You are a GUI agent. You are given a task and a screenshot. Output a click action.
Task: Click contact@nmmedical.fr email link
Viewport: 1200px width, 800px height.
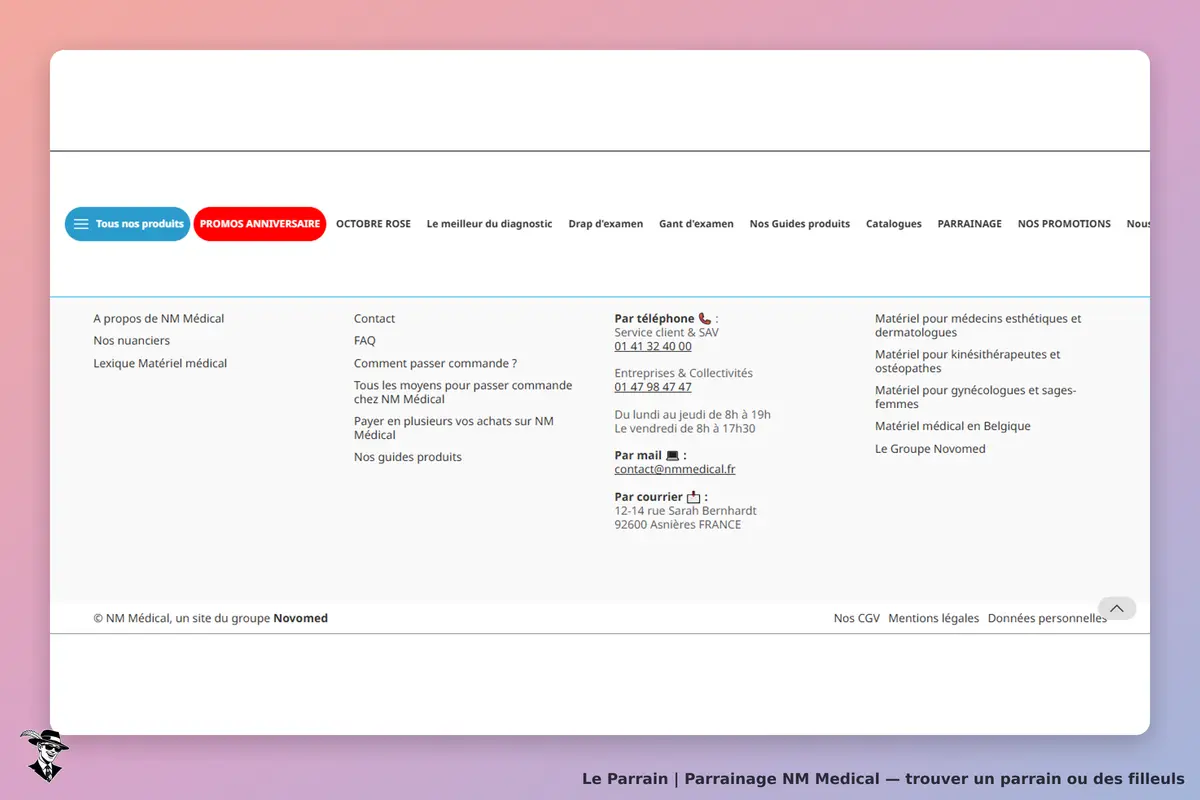pyautogui.click(x=675, y=469)
